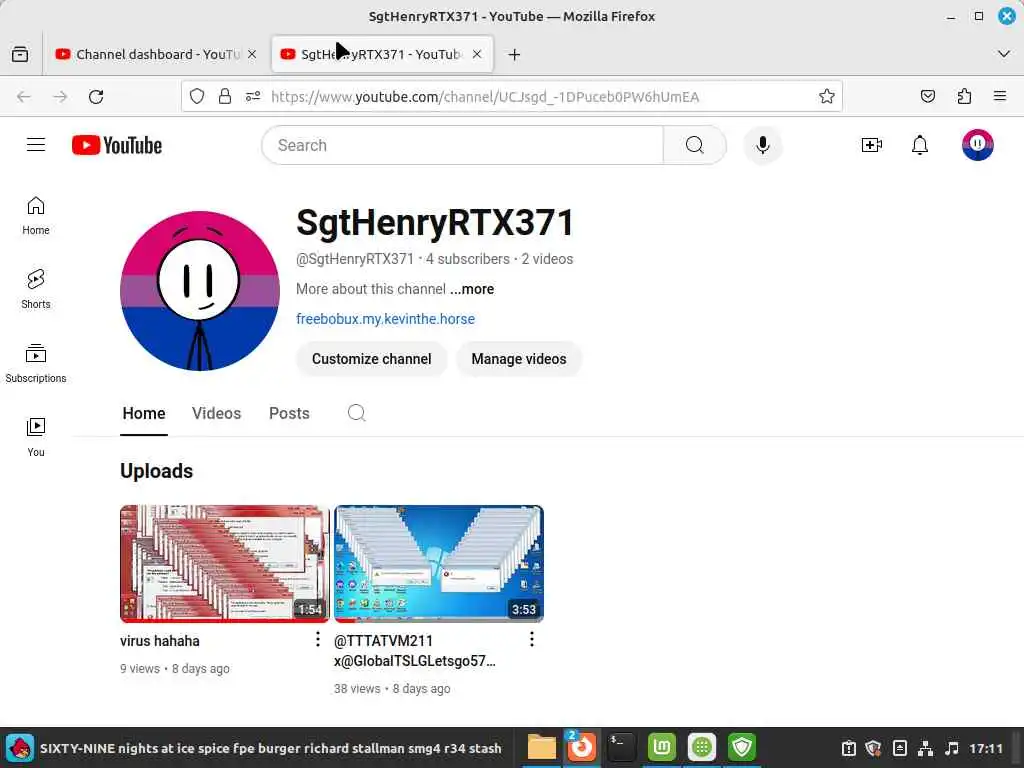
Task: Click the search magnifier button
Action: [695, 145]
